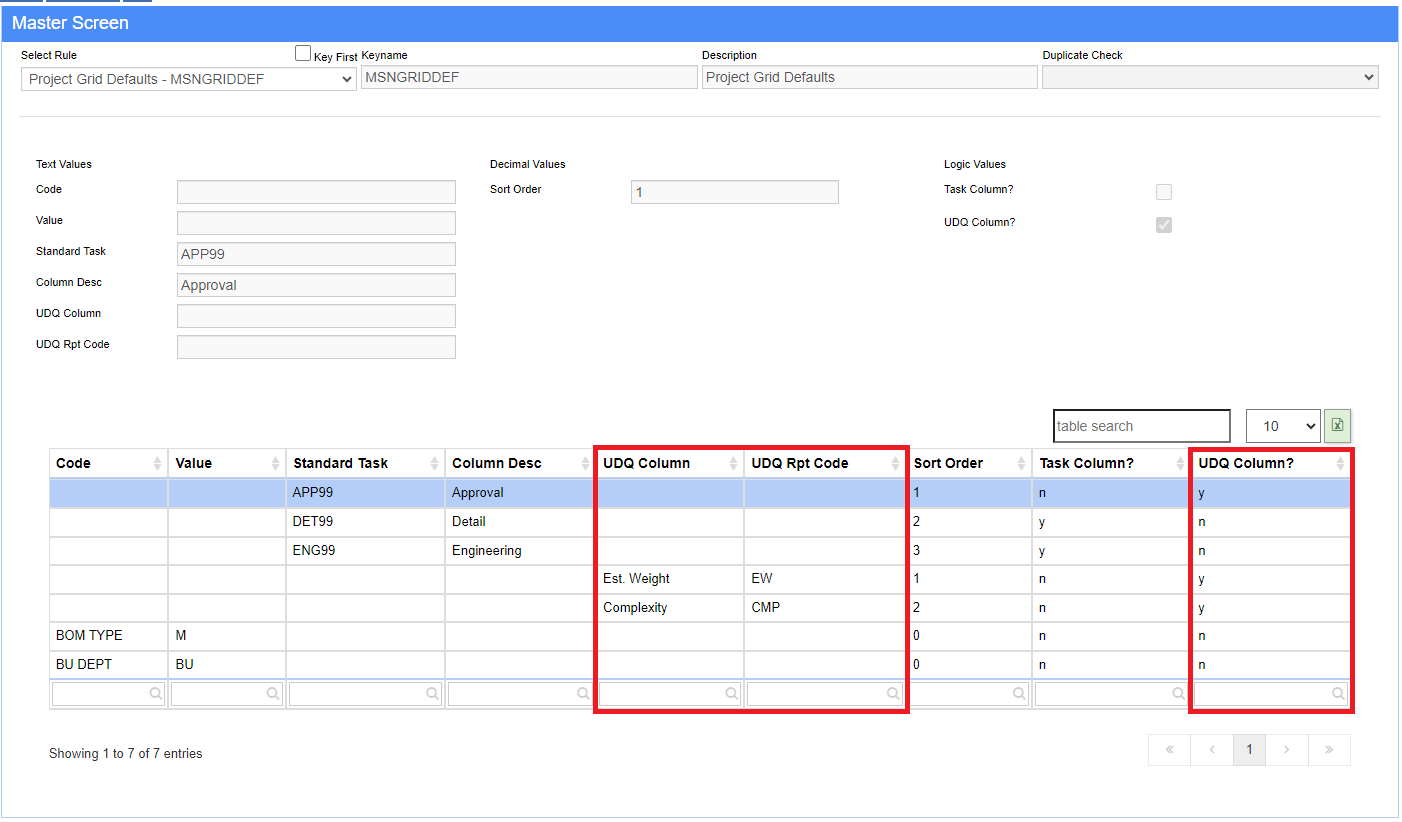The height and width of the screenshot is (822, 1402).
Task: Click the Excel export icon
Action: pos(1337,426)
